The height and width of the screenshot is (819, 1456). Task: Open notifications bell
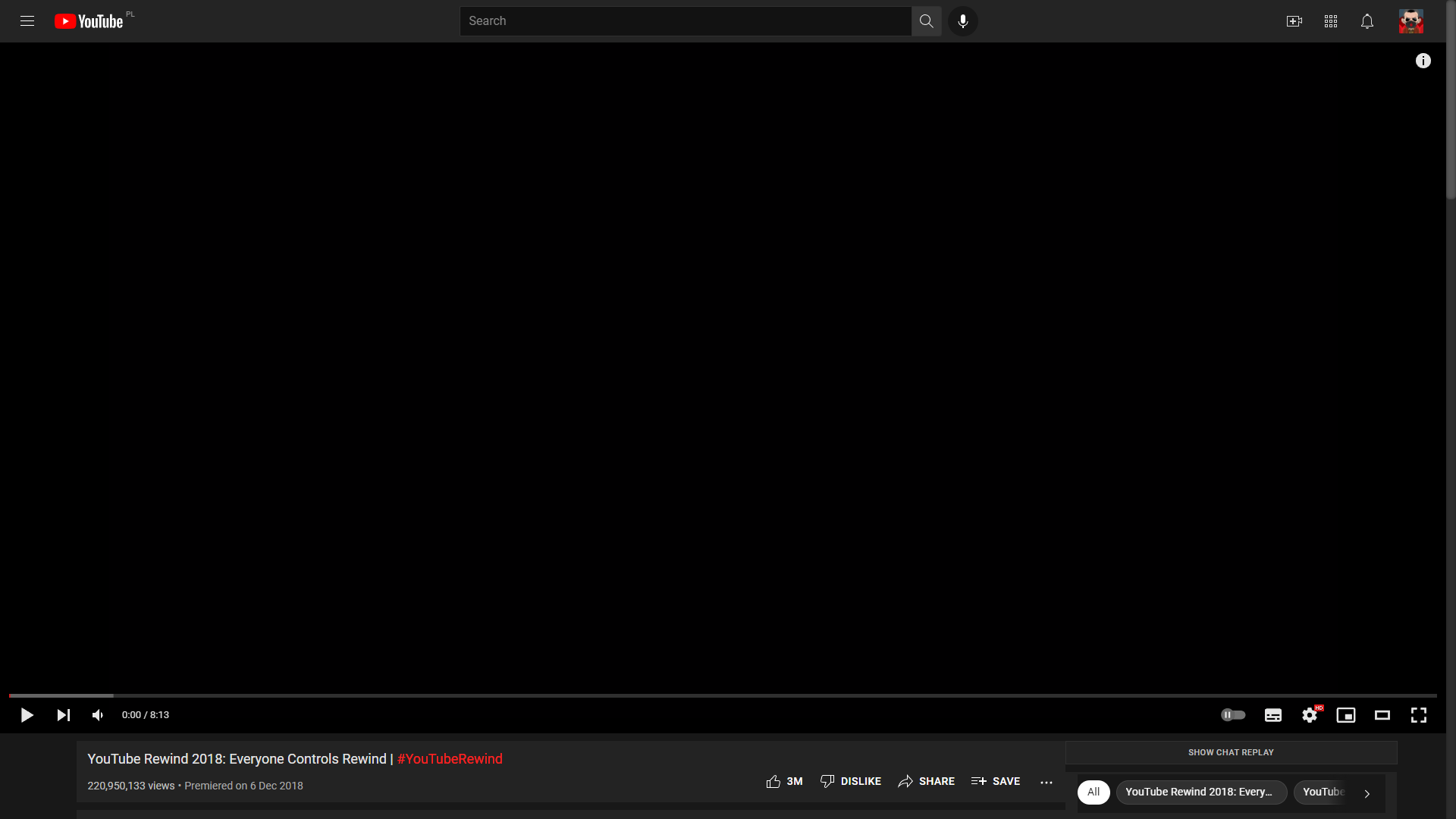tap(1367, 21)
